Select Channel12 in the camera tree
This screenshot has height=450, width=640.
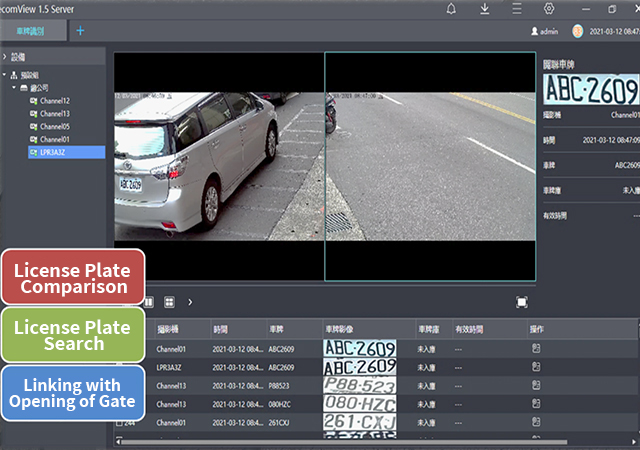pos(55,101)
